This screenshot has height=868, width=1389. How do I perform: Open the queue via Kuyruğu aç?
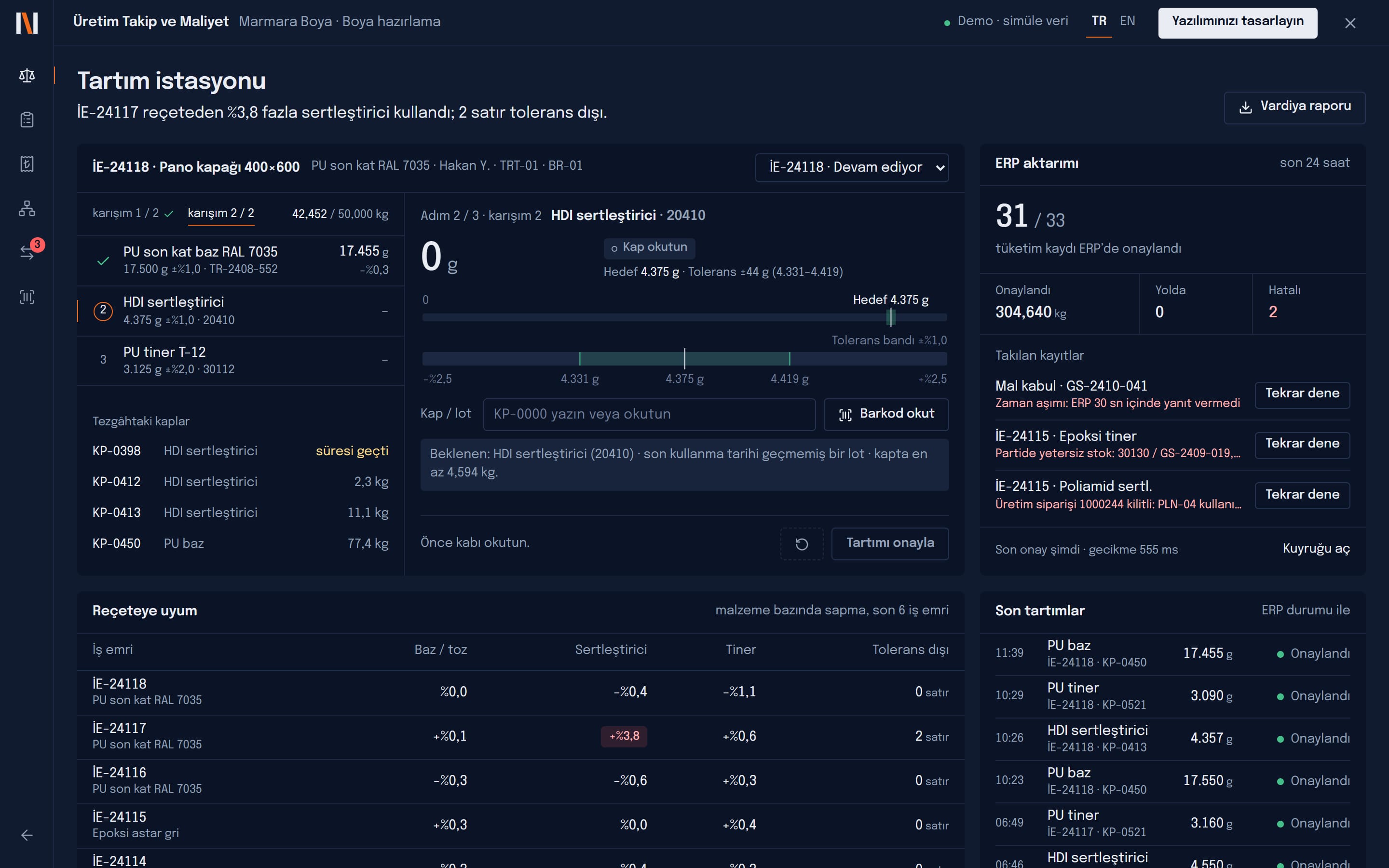[x=1316, y=549]
